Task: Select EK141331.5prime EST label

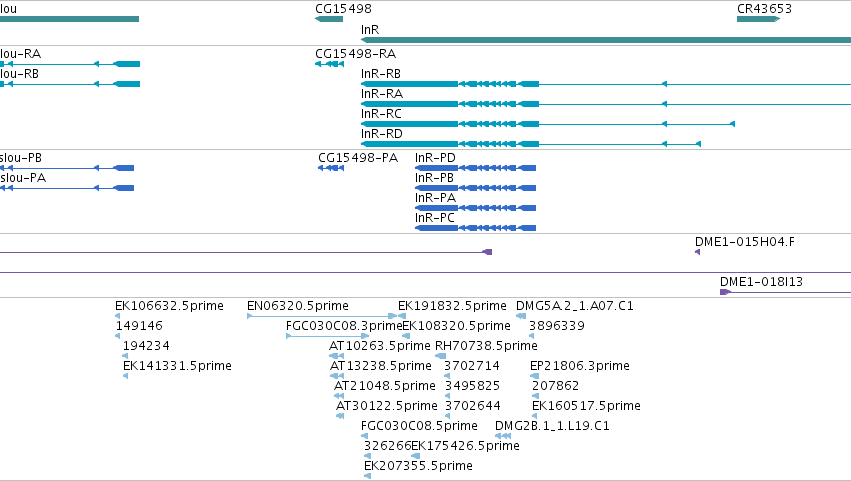Action: (x=177, y=366)
